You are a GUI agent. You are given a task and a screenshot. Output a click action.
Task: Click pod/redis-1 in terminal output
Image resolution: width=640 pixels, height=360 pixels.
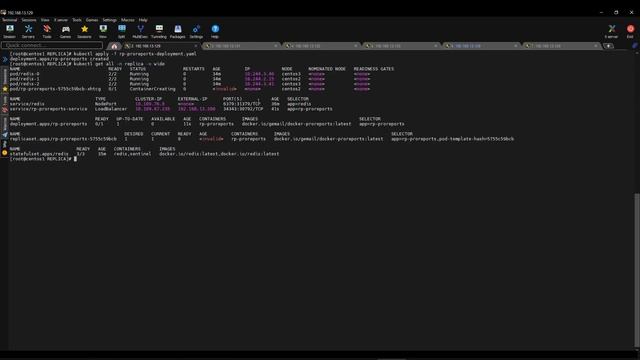point(24,79)
